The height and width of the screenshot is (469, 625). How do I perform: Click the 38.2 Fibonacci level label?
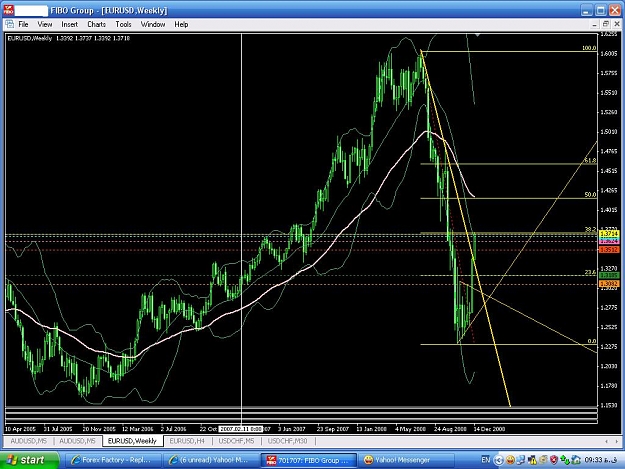(590, 230)
